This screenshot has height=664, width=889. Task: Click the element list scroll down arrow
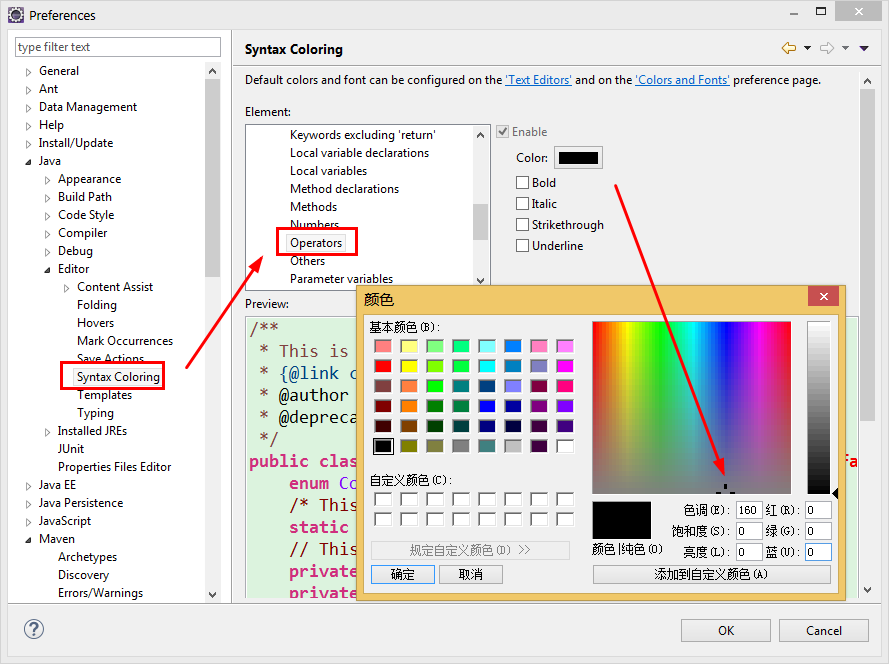(481, 280)
